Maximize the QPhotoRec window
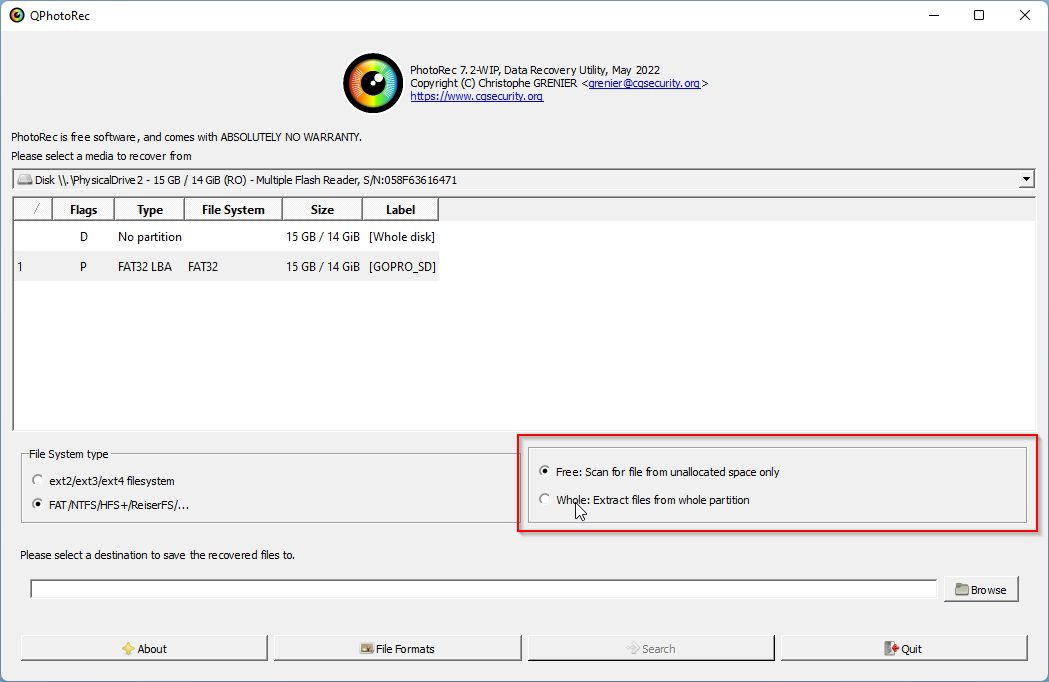The image size is (1049, 682). (x=979, y=15)
